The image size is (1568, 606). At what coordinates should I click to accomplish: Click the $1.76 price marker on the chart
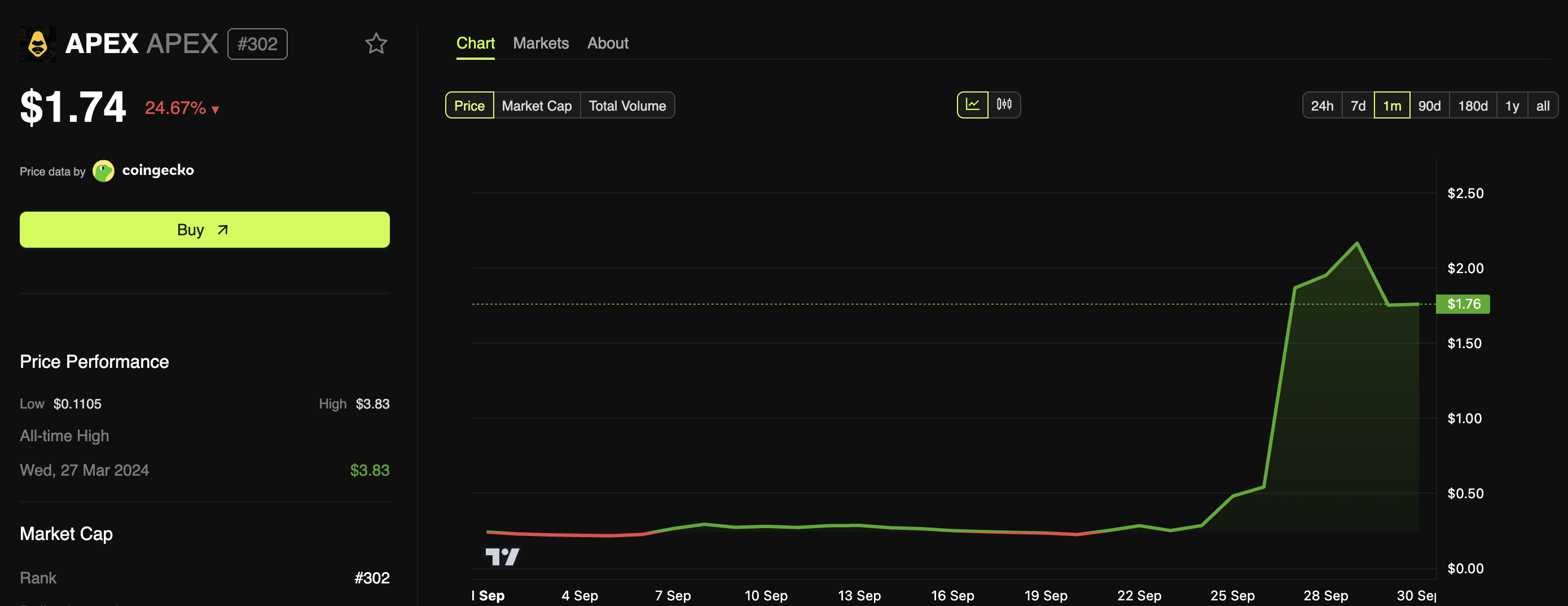pos(1462,304)
